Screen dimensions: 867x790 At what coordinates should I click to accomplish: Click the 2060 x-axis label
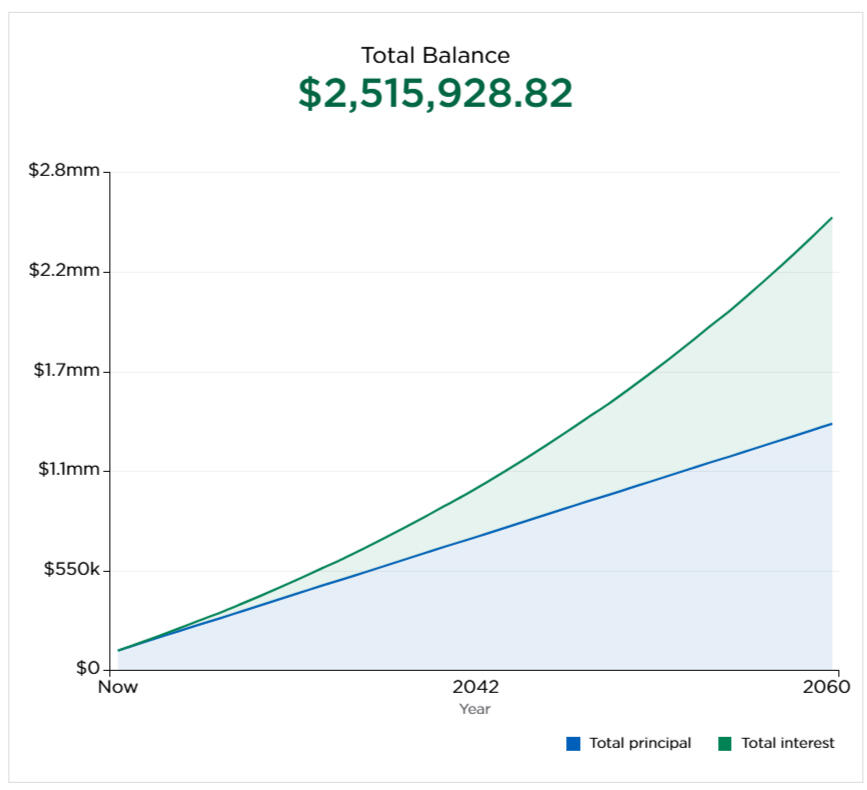coord(825,687)
